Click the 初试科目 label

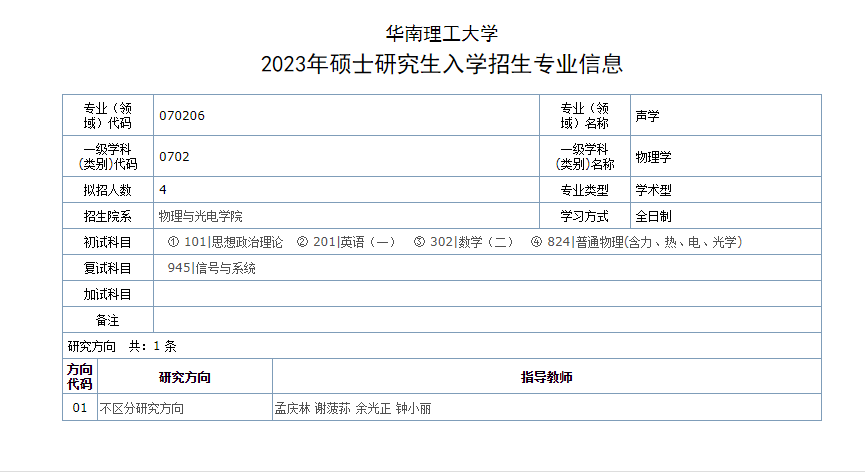click(x=108, y=242)
